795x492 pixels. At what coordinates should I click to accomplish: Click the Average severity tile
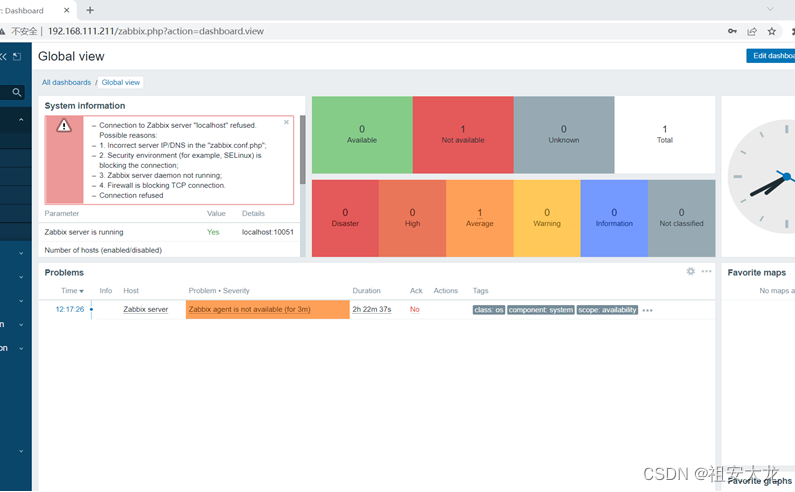(x=480, y=218)
